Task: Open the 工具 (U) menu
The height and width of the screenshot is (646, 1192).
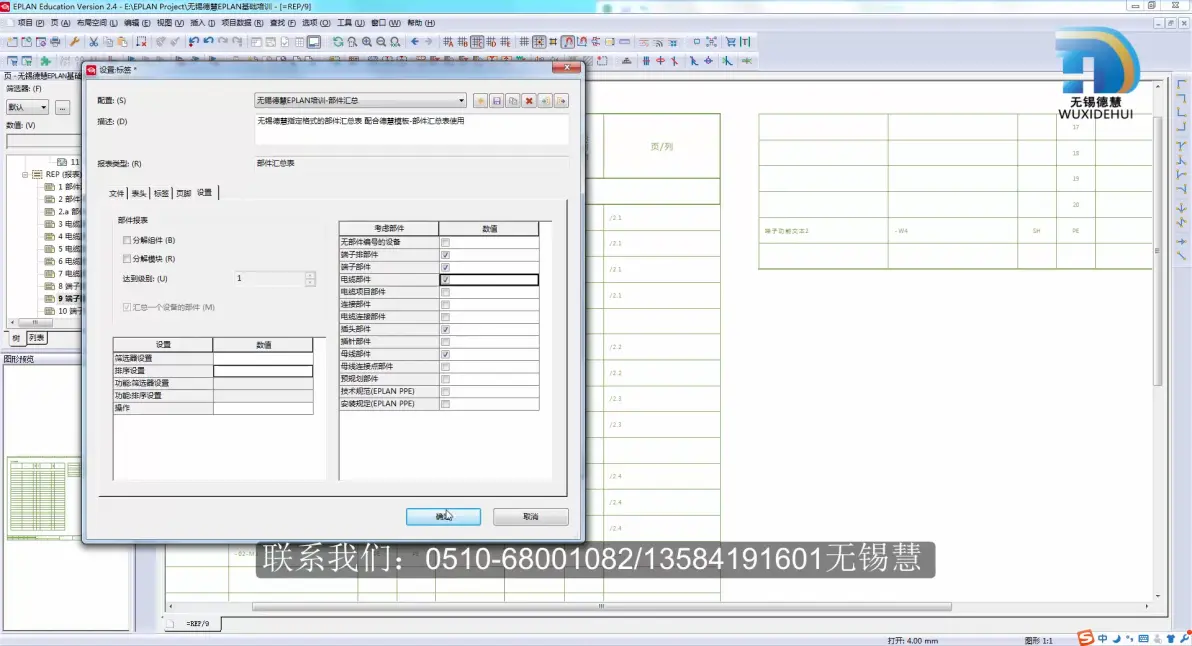Action: pyautogui.click(x=350, y=23)
